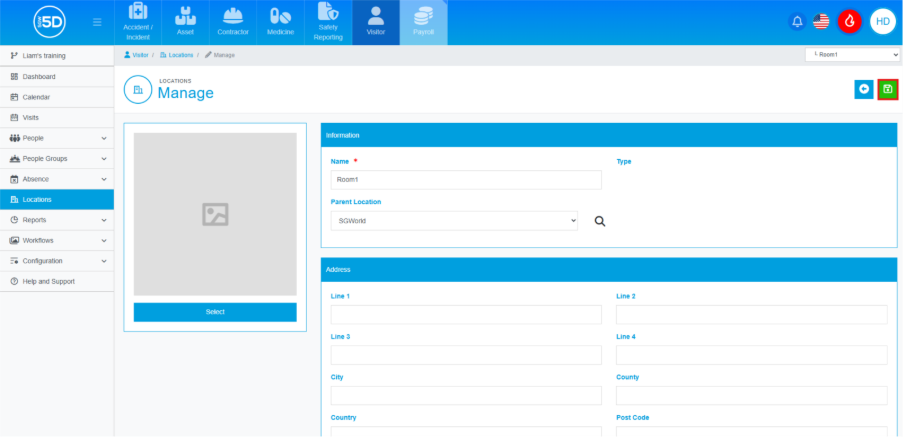Image resolution: width=903 pixels, height=438 pixels.
Task: Expand the Configuration sidebar section
Action: pos(56,261)
